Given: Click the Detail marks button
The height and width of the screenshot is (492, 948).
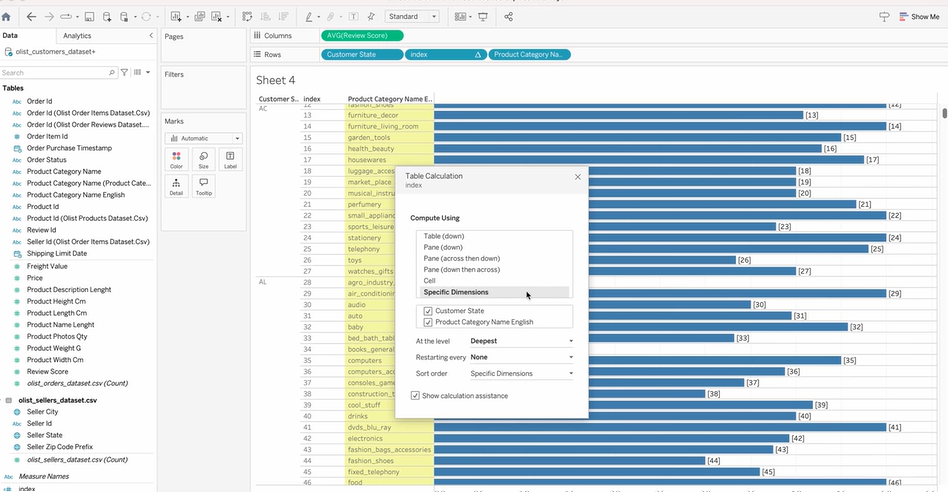Looking at the screenshot, I should (176, 185).
